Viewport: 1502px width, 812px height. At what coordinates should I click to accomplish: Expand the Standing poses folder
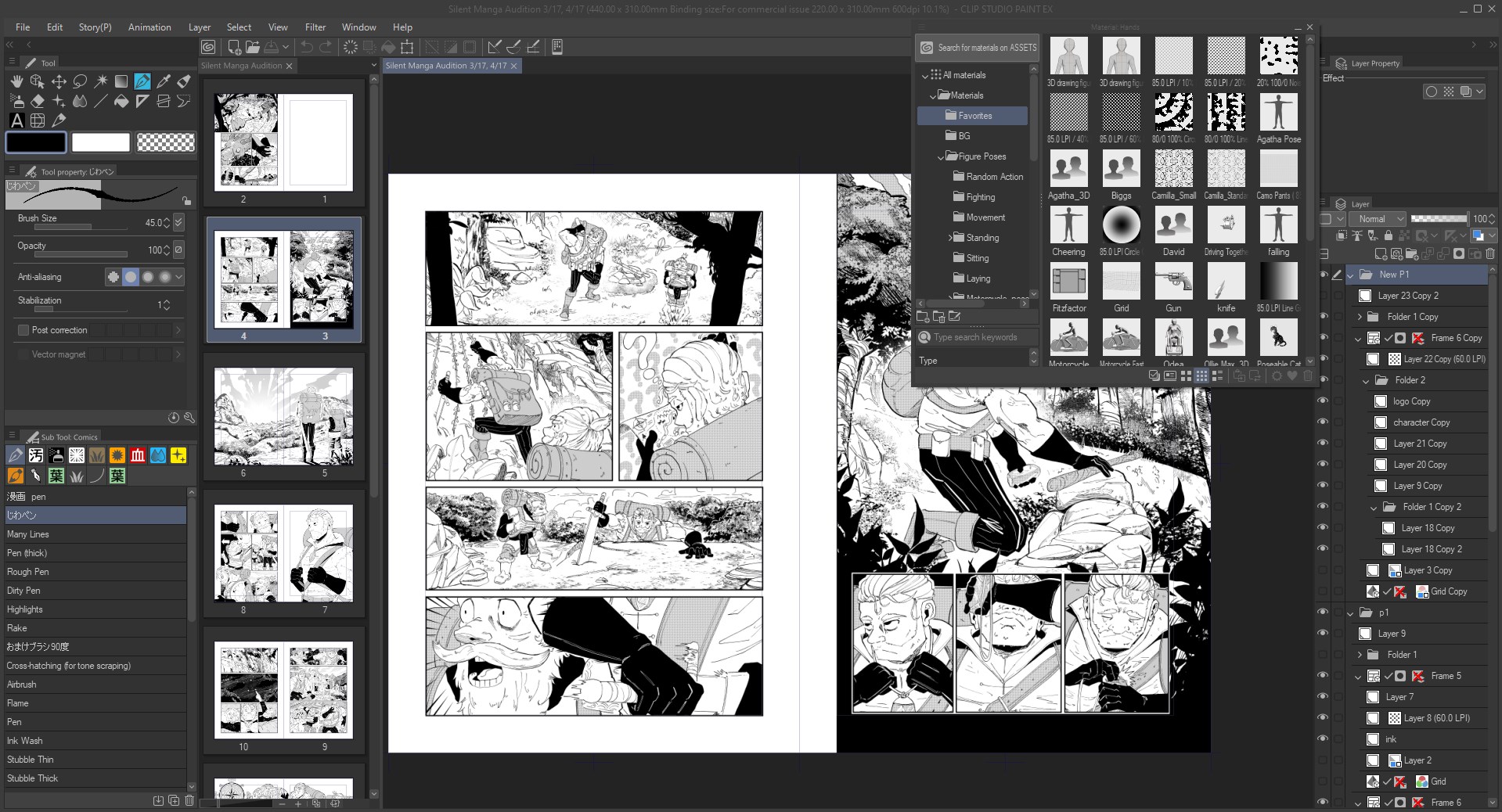(950, 238)
